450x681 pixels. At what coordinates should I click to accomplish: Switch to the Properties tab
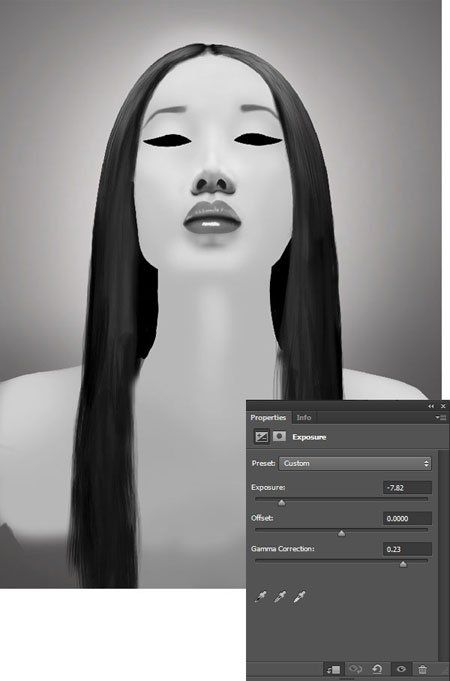(x=268, y=417)
